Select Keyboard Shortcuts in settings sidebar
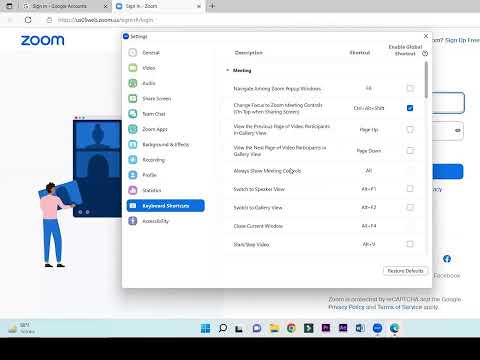480x360 pixels. 166,206
